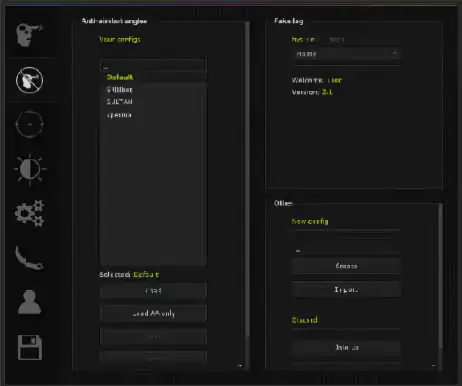Open the Misc gears icon tab
Image resolution: width=462 pixels, height=386 pixels.
30,214
